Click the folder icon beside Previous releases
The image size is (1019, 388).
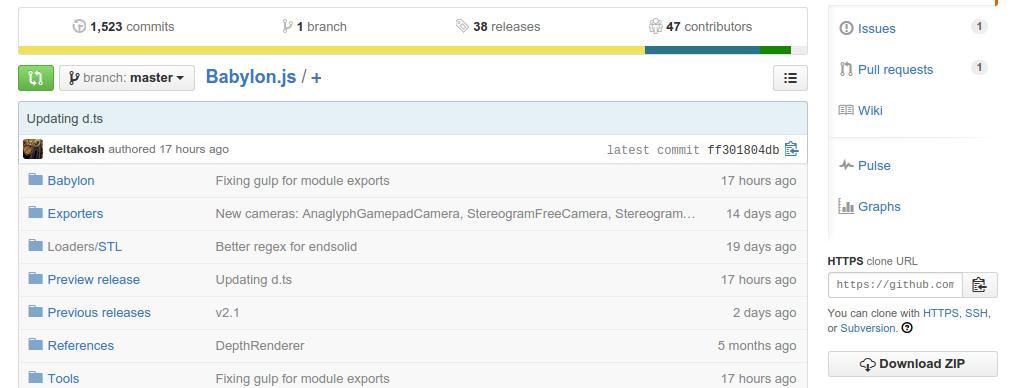click(x=36, y=312)
